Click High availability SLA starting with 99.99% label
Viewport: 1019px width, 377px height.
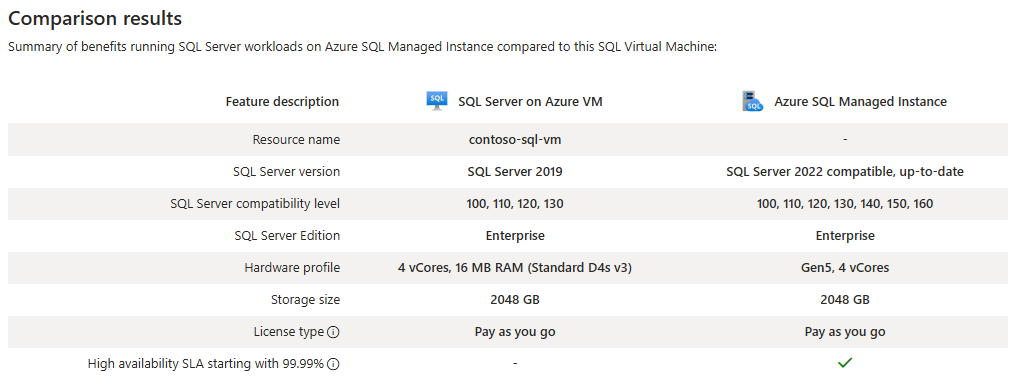pos(205,363)
